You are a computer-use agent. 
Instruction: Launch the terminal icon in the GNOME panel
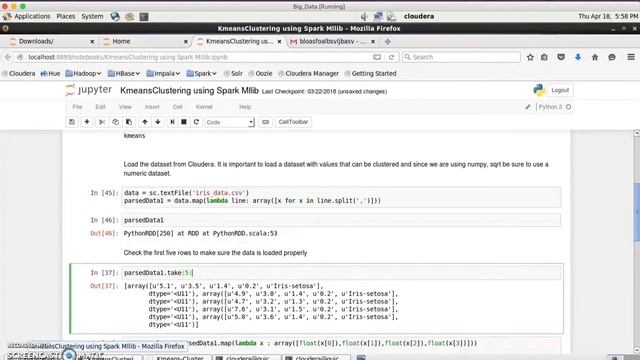[x=144, y=17]
